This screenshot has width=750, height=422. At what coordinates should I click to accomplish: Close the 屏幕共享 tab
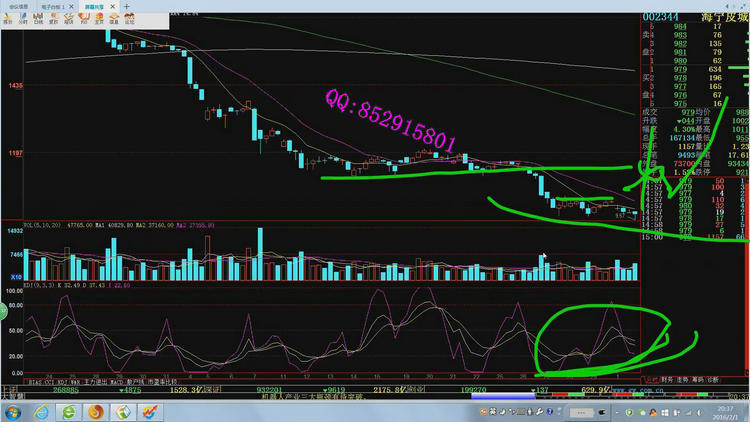pos(112,5)
